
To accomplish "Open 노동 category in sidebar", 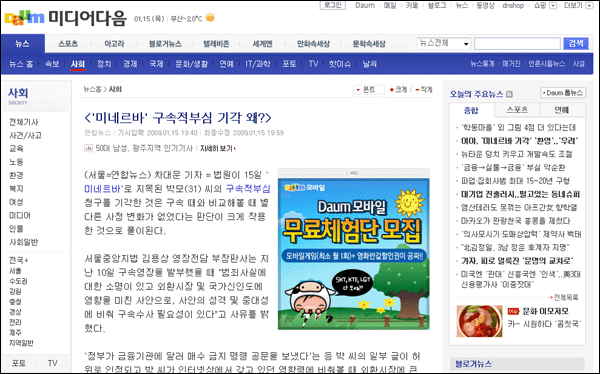I will coord(16,162).
